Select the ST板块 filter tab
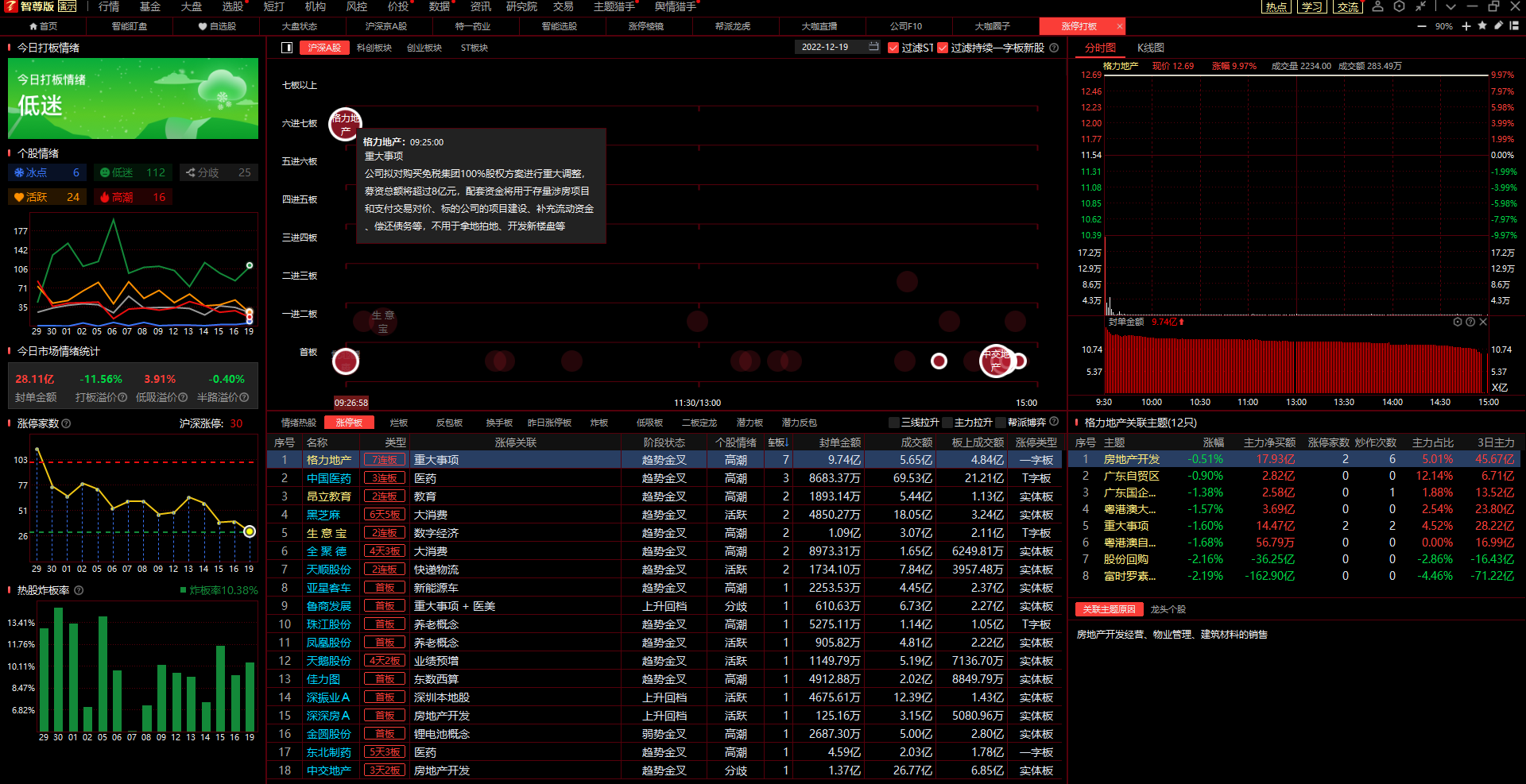Image resolution: width=1526 pixels, height=784 pixels. point(474,48)
